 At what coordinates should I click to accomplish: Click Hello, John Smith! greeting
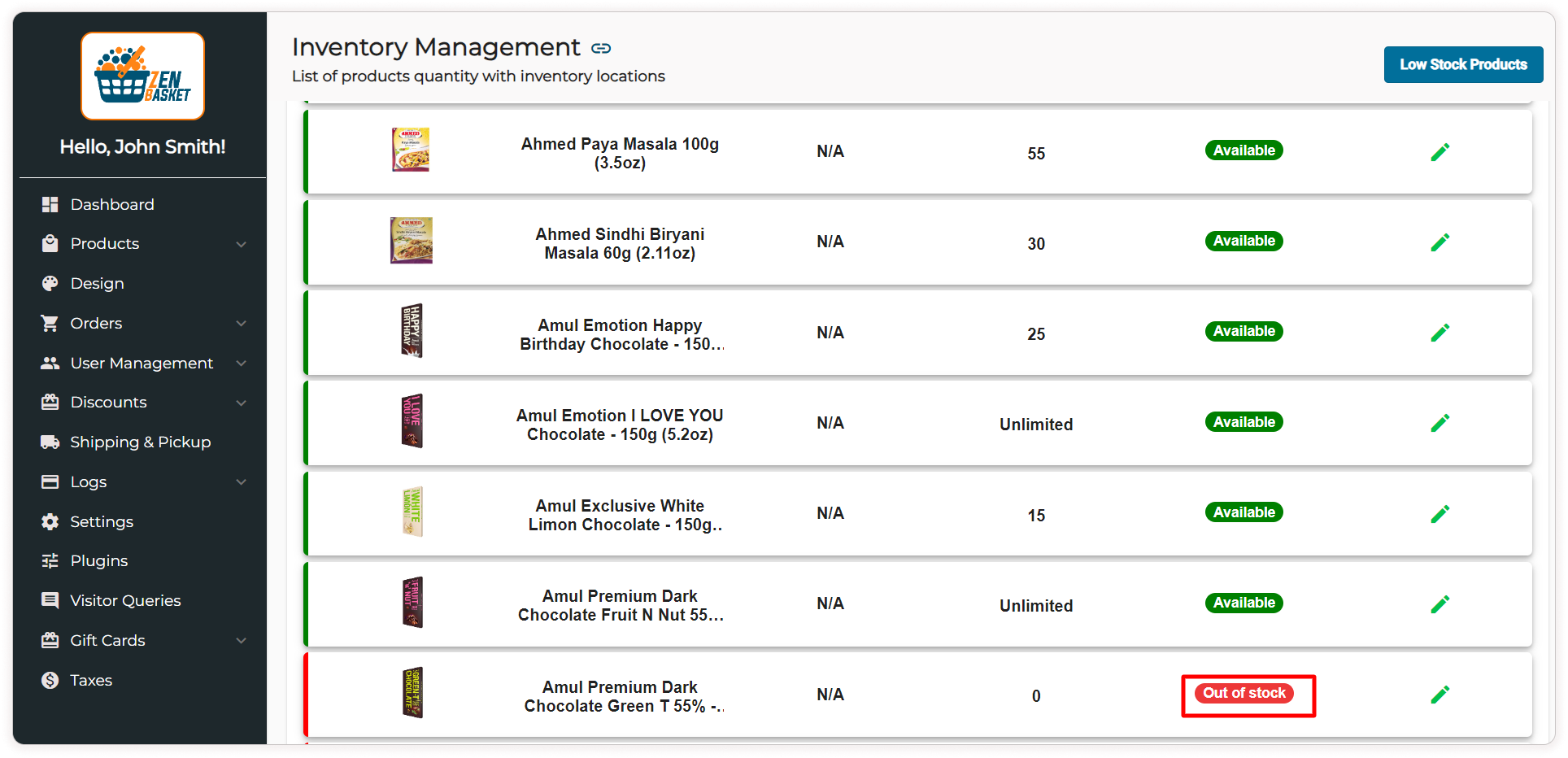142,146
